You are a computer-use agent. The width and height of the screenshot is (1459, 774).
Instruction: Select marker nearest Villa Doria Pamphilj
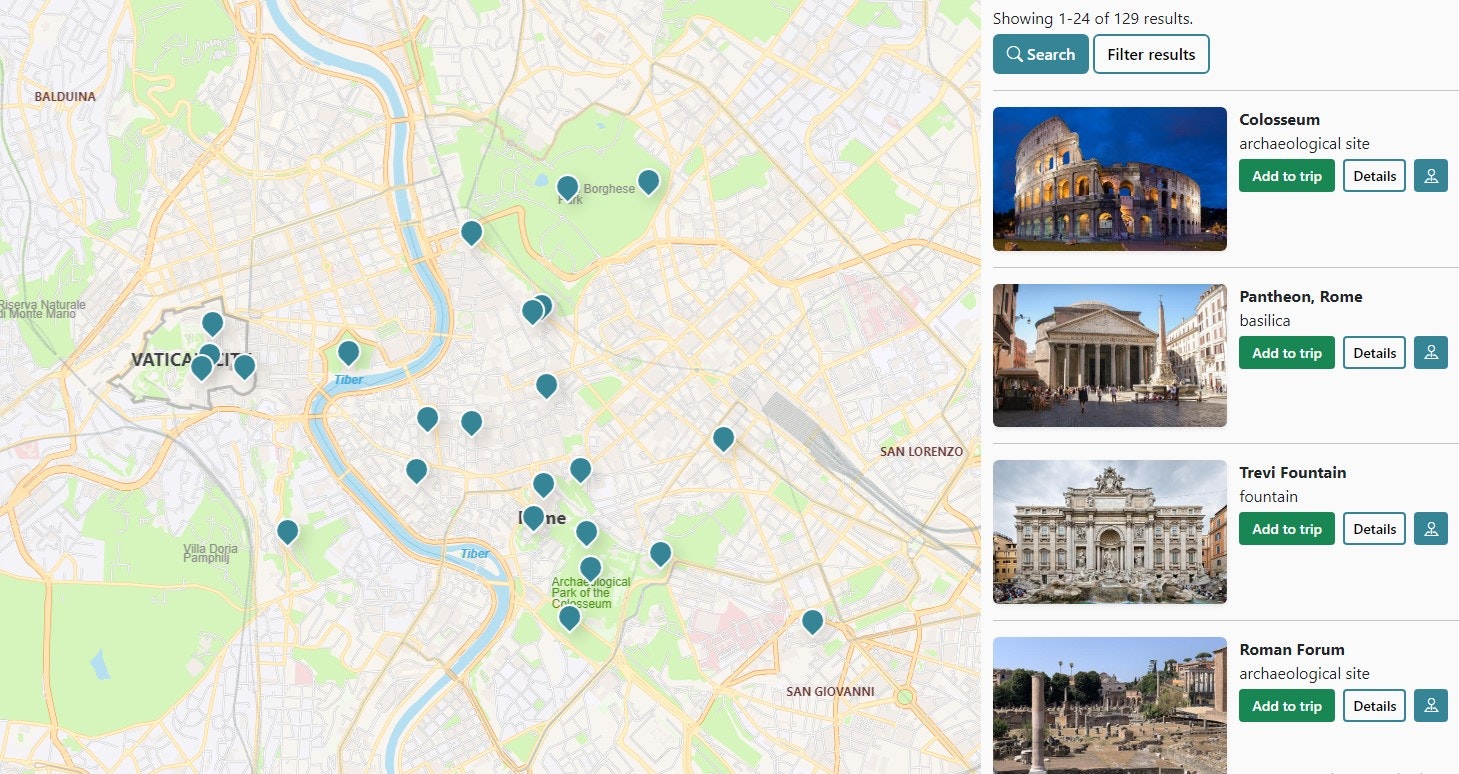point(287,532)
